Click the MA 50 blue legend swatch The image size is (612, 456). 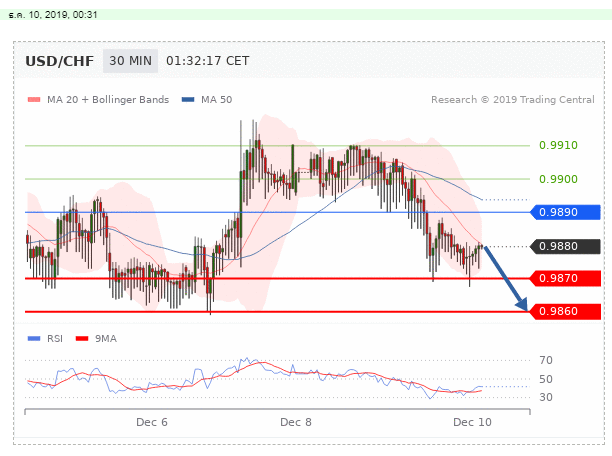click(188, 100)
